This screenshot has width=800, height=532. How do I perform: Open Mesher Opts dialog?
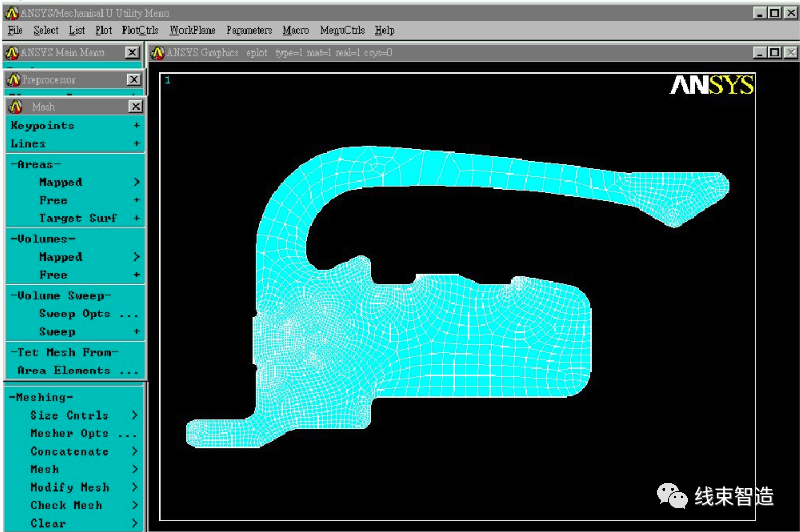click(74, 434)
